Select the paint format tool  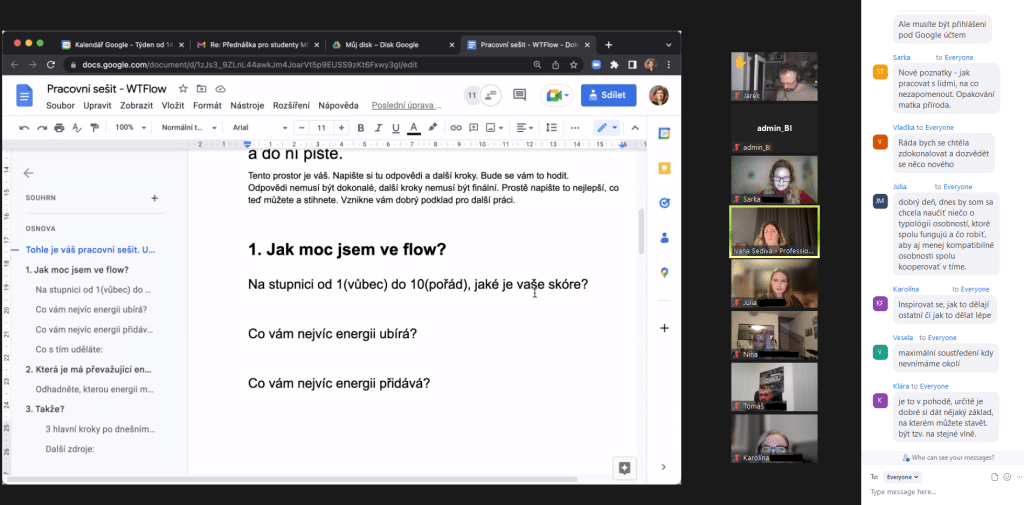click(95, 127)
